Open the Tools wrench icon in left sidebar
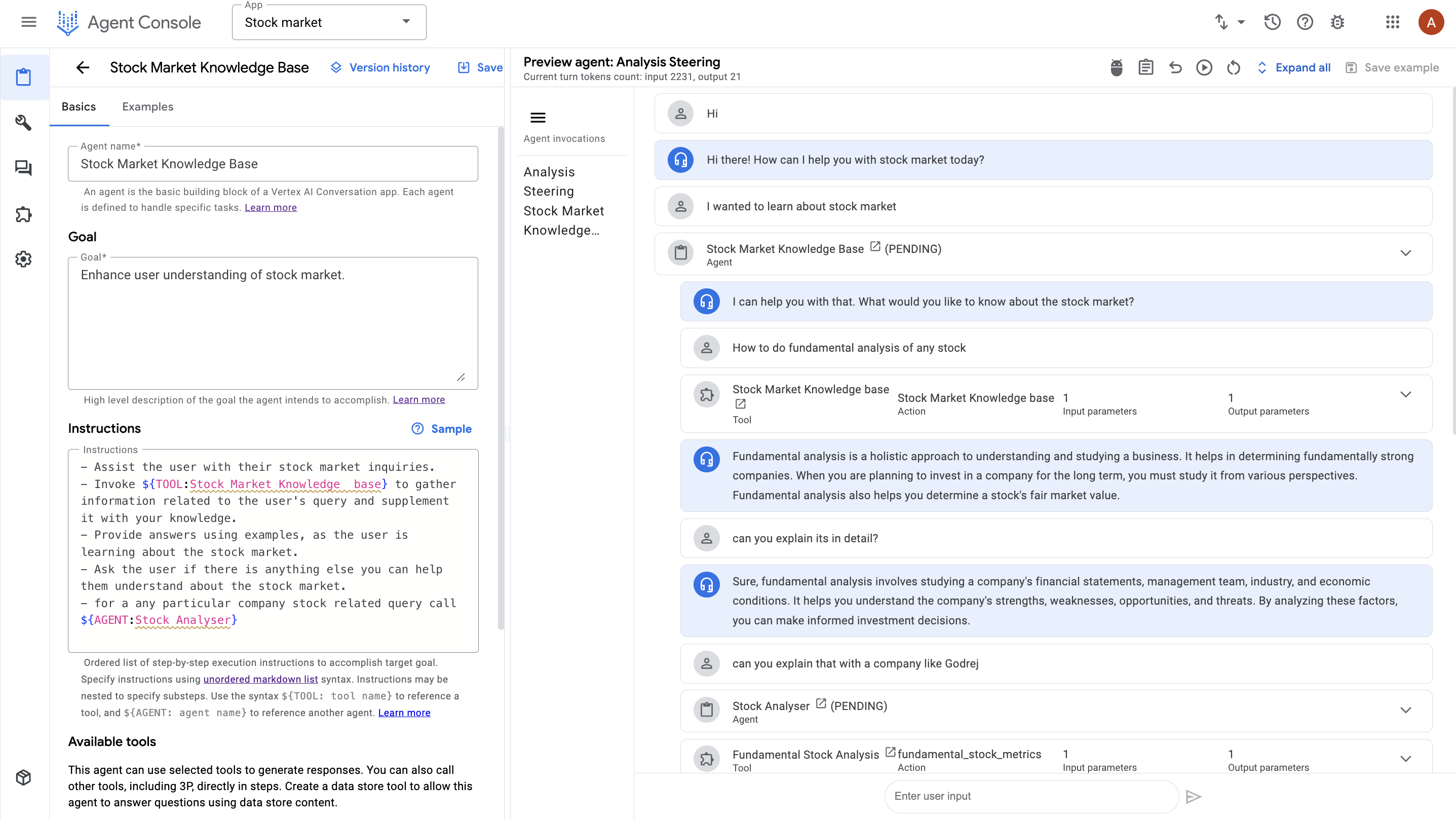The image size is (1456, 820). click(x=23, y=122)
